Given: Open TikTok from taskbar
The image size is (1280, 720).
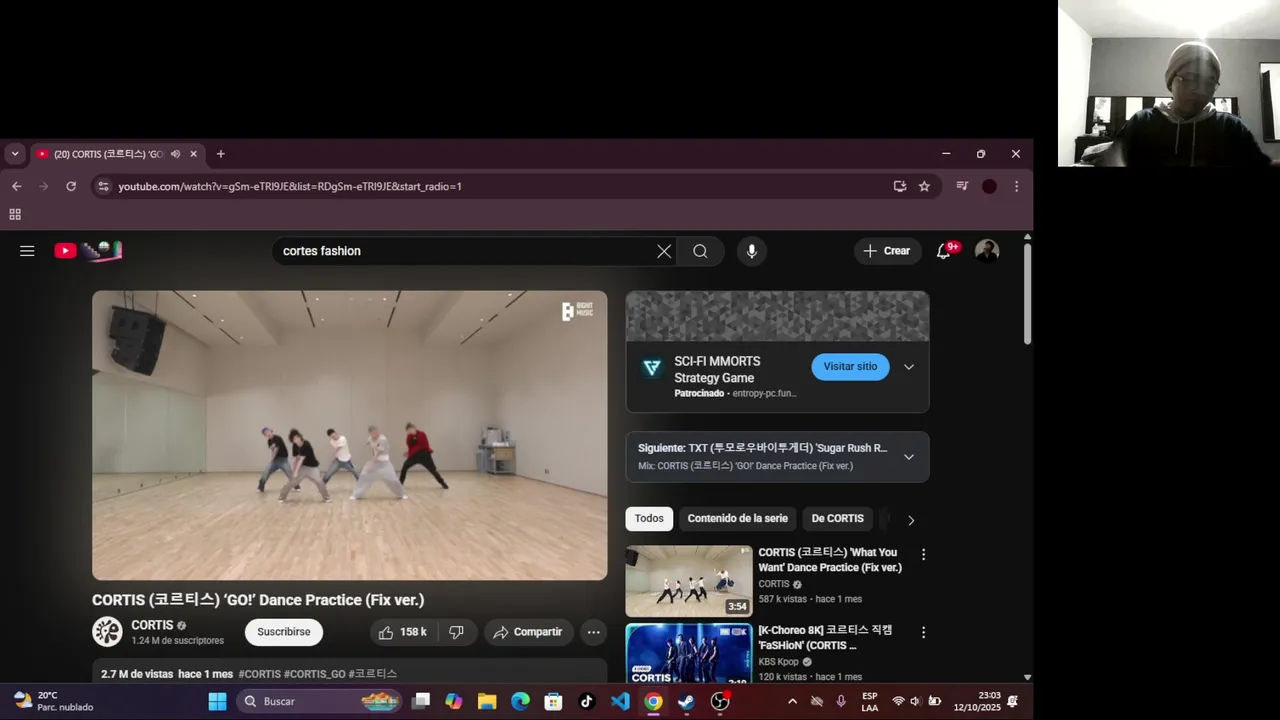Looking at the screenshot, I should pyautogui.click(x=587, y=702).
